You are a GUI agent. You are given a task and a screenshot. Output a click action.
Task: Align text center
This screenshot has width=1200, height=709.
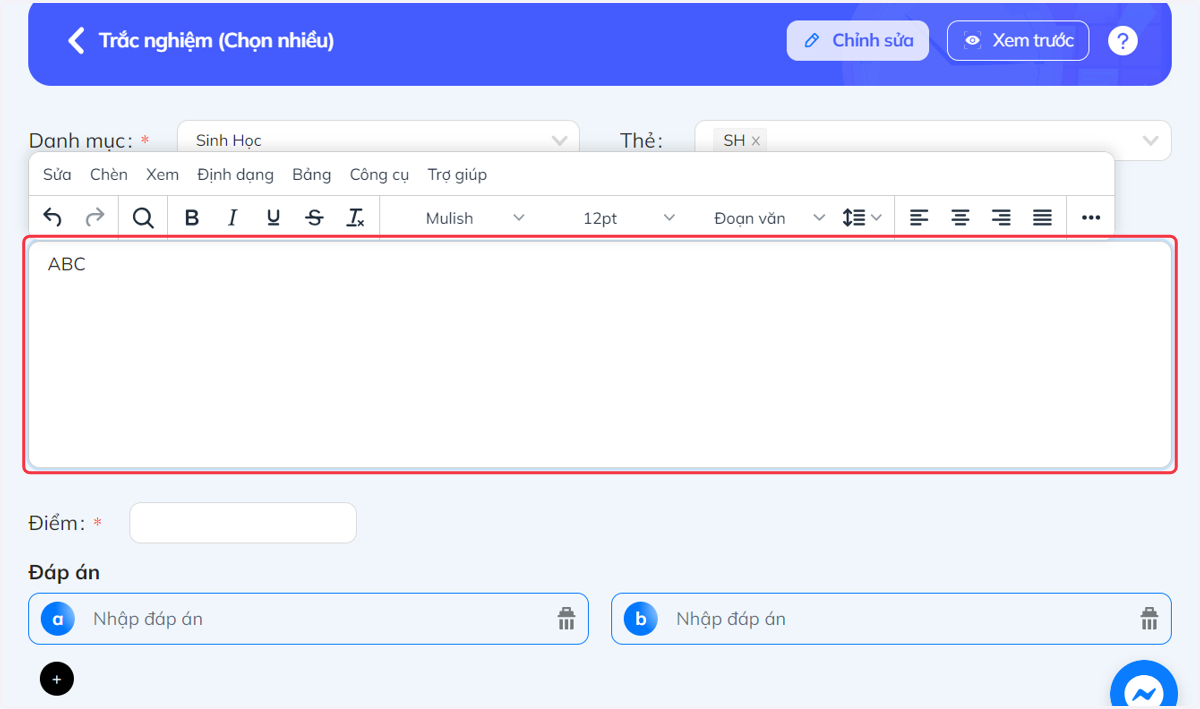pyautogui.click(x=960, y=218)
